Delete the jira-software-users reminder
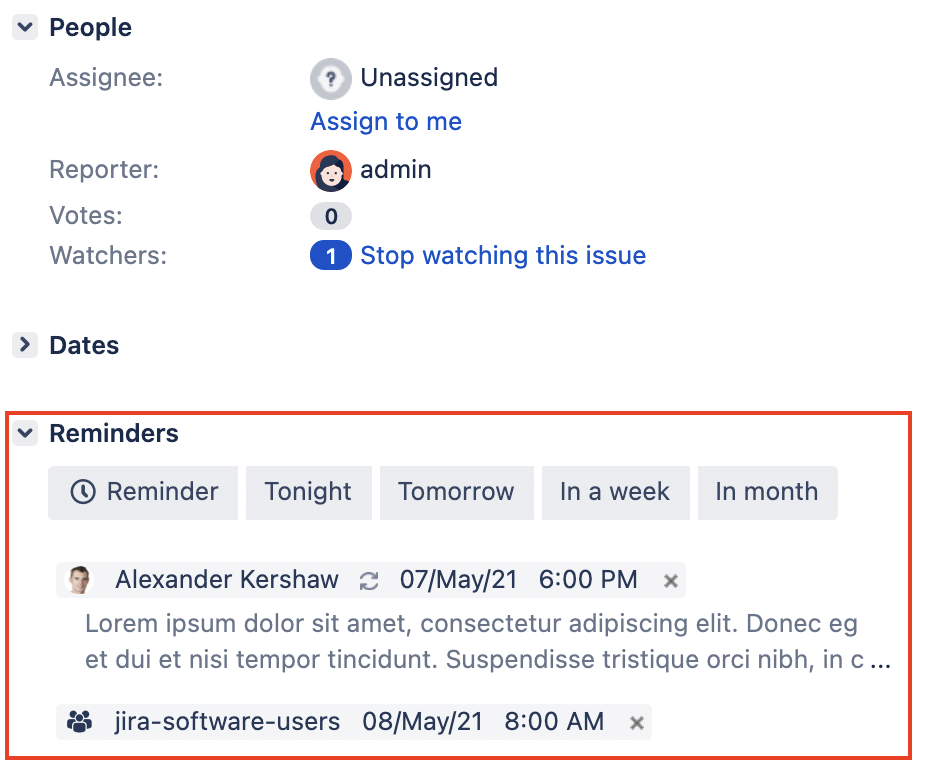This screenshot has height=784, width=928. click(636, 722)
